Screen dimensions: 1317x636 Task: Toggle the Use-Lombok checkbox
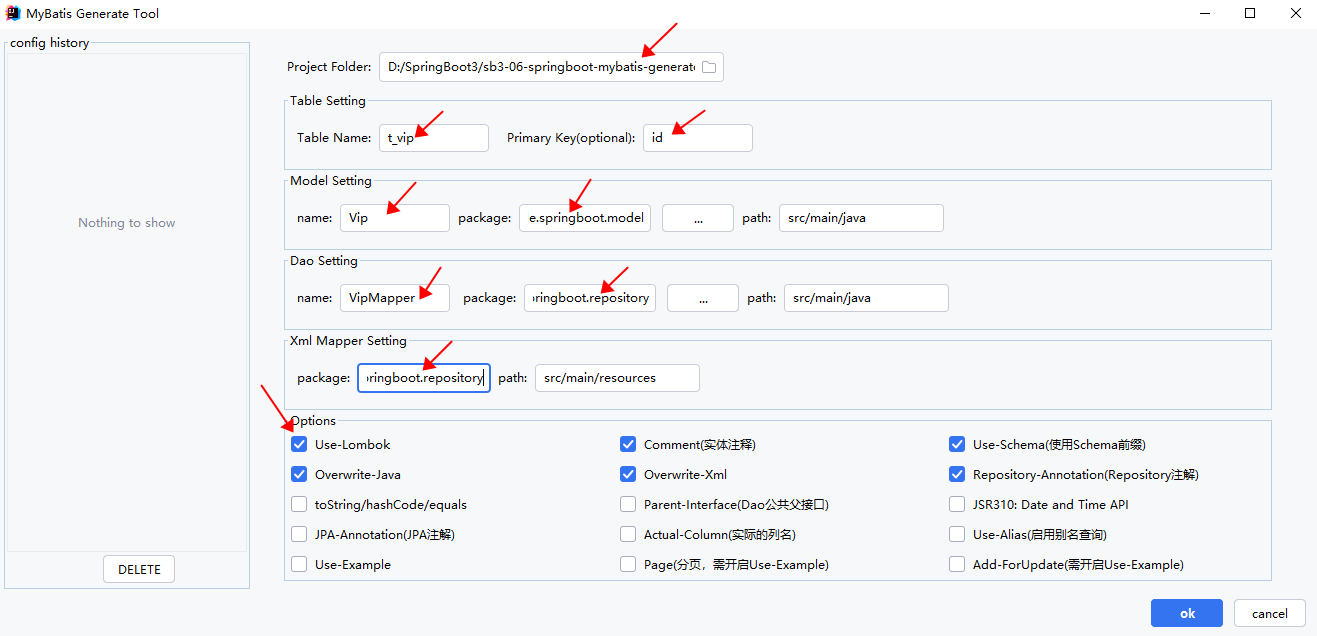299,444
